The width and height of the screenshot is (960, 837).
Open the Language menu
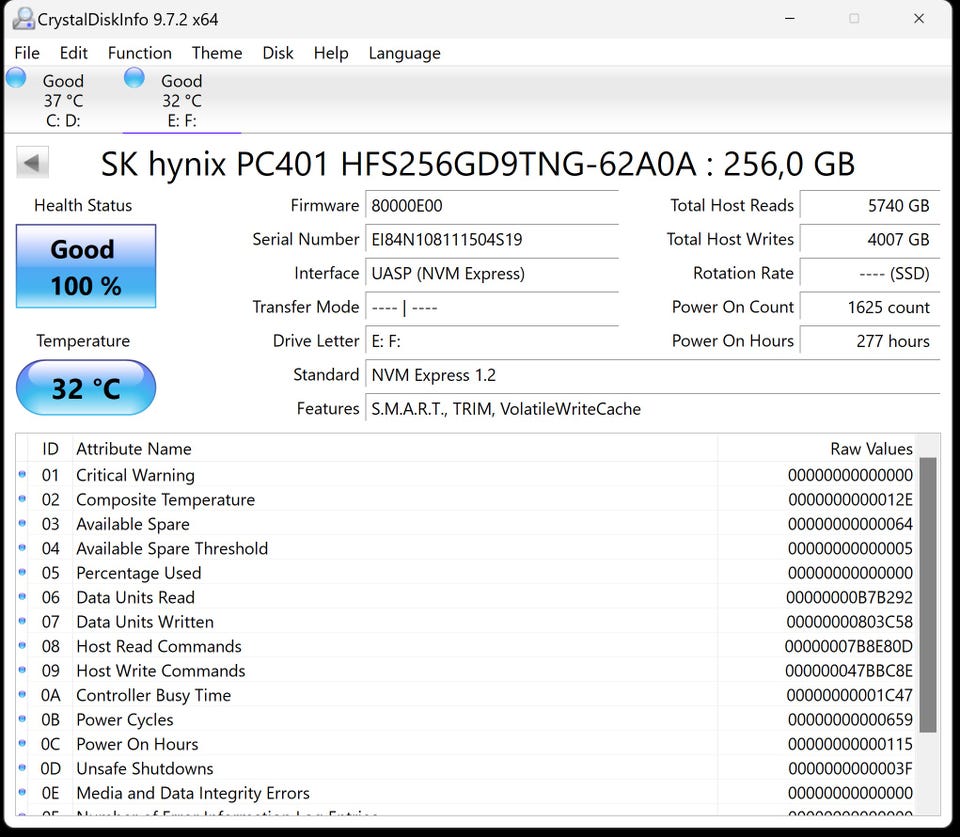(x=404, y=53)
